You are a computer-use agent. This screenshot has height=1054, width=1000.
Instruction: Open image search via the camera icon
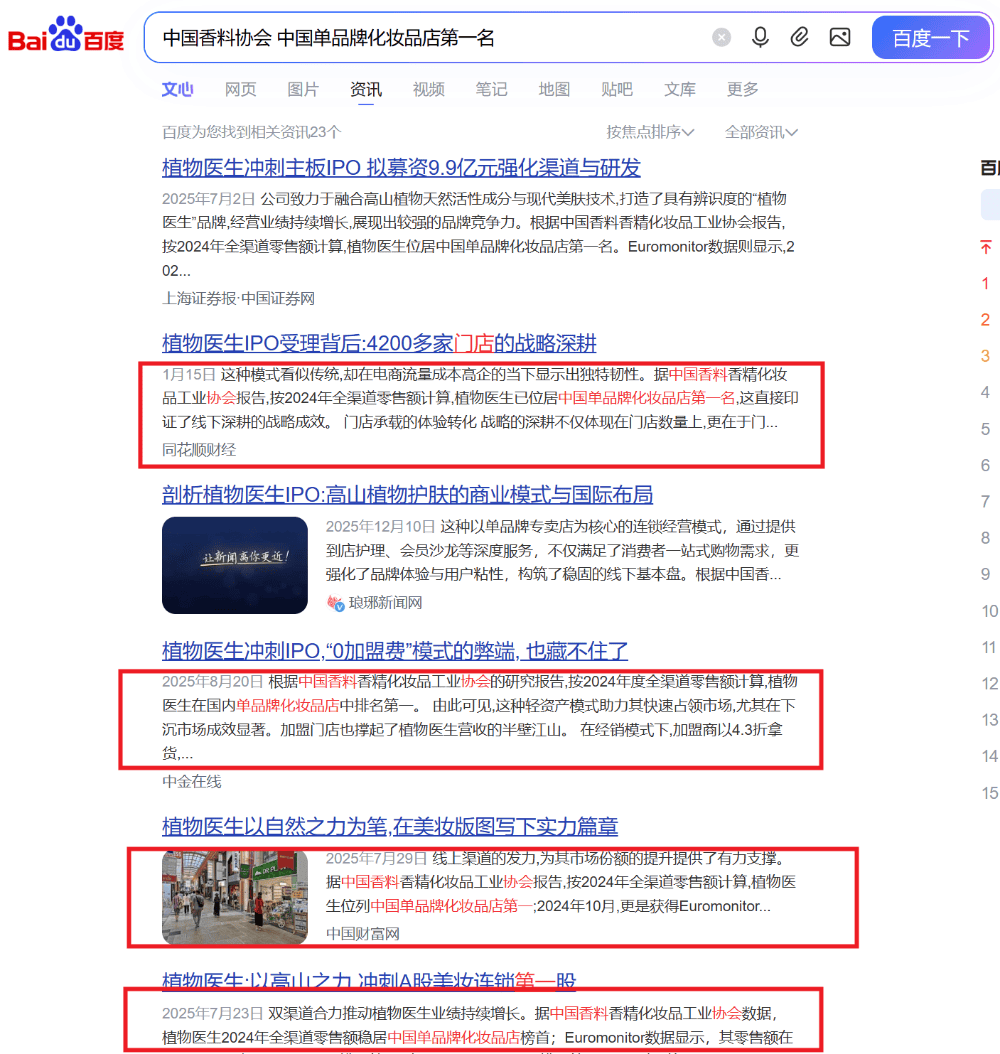(x=839, y=36)
